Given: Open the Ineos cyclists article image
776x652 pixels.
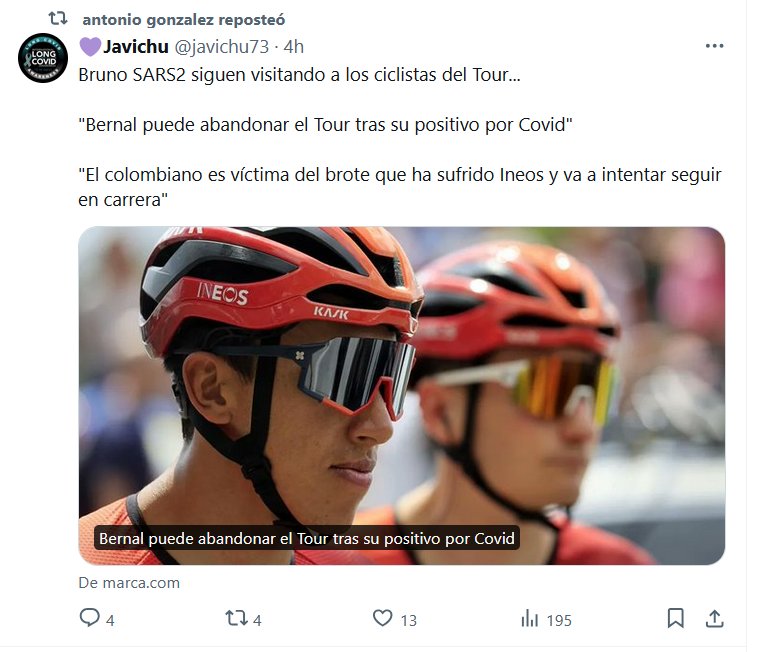Looking at the screenshot, I should [x=401, y=396].
